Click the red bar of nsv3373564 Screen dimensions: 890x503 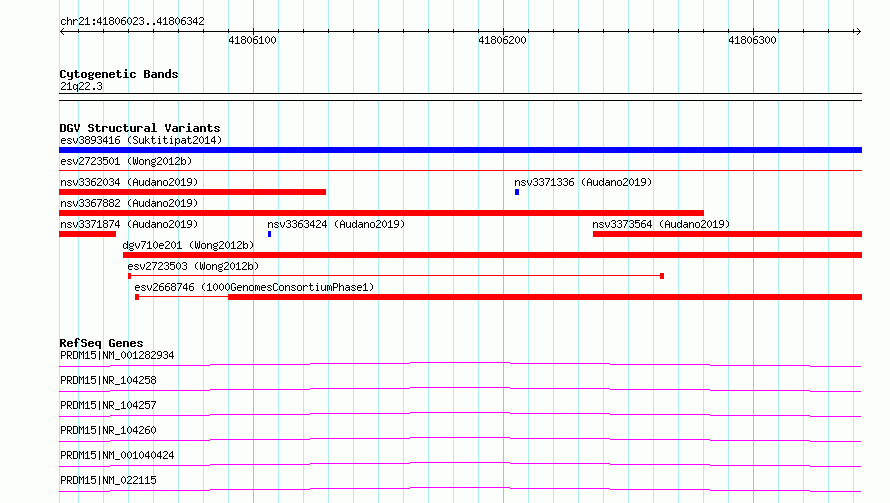(x=728, y=234)
